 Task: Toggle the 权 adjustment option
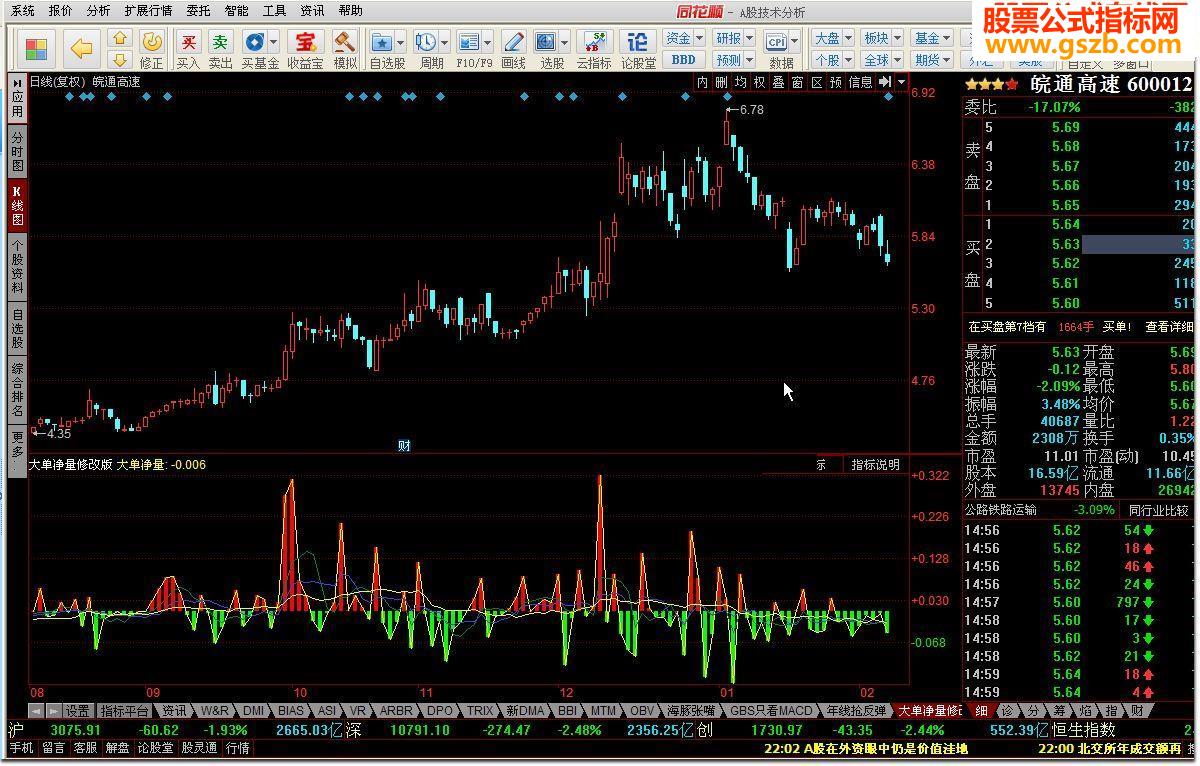(x=759, y=82)
